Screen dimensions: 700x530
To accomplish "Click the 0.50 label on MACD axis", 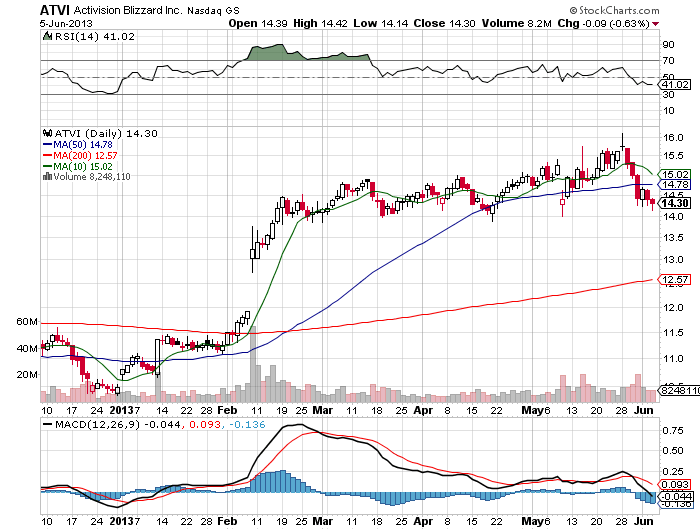I will (673, 451).
